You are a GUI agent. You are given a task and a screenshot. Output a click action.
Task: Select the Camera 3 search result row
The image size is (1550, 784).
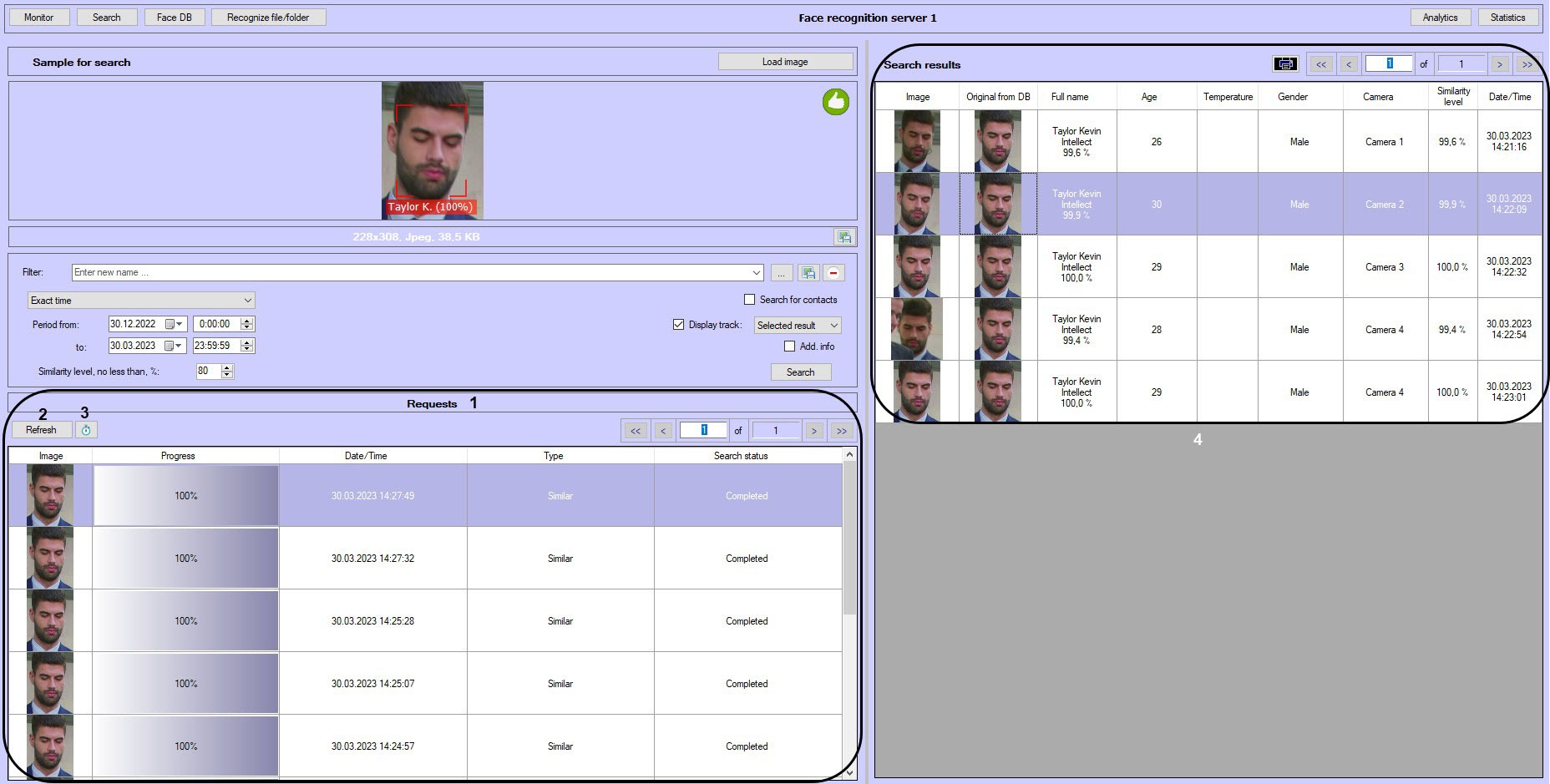pyautogui.click(x=1383, y=267)
